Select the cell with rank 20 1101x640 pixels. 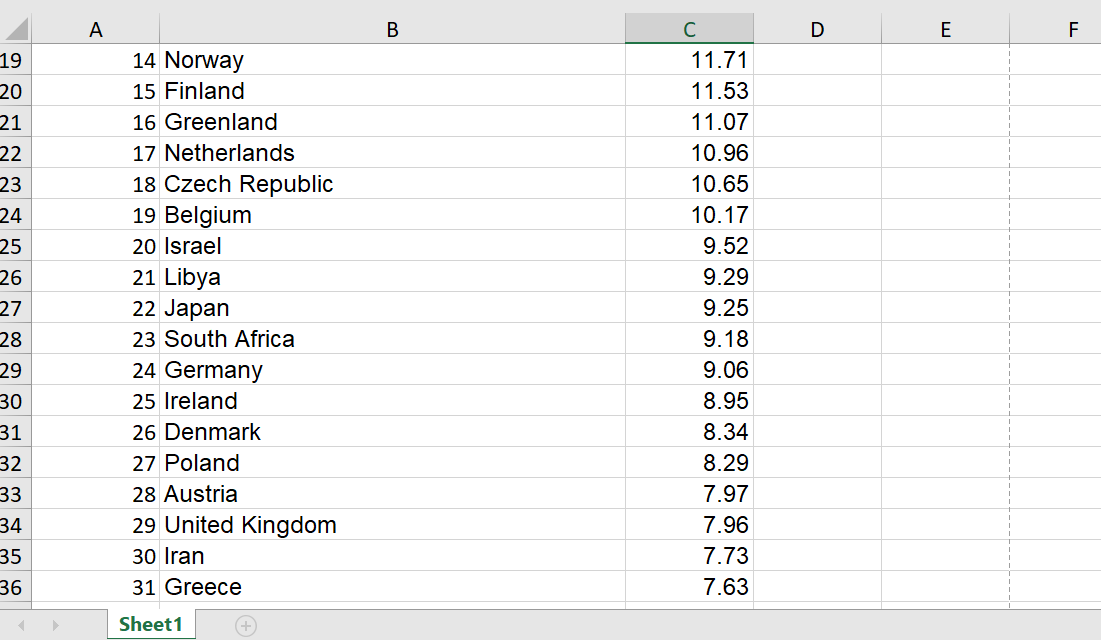point(96,245)
